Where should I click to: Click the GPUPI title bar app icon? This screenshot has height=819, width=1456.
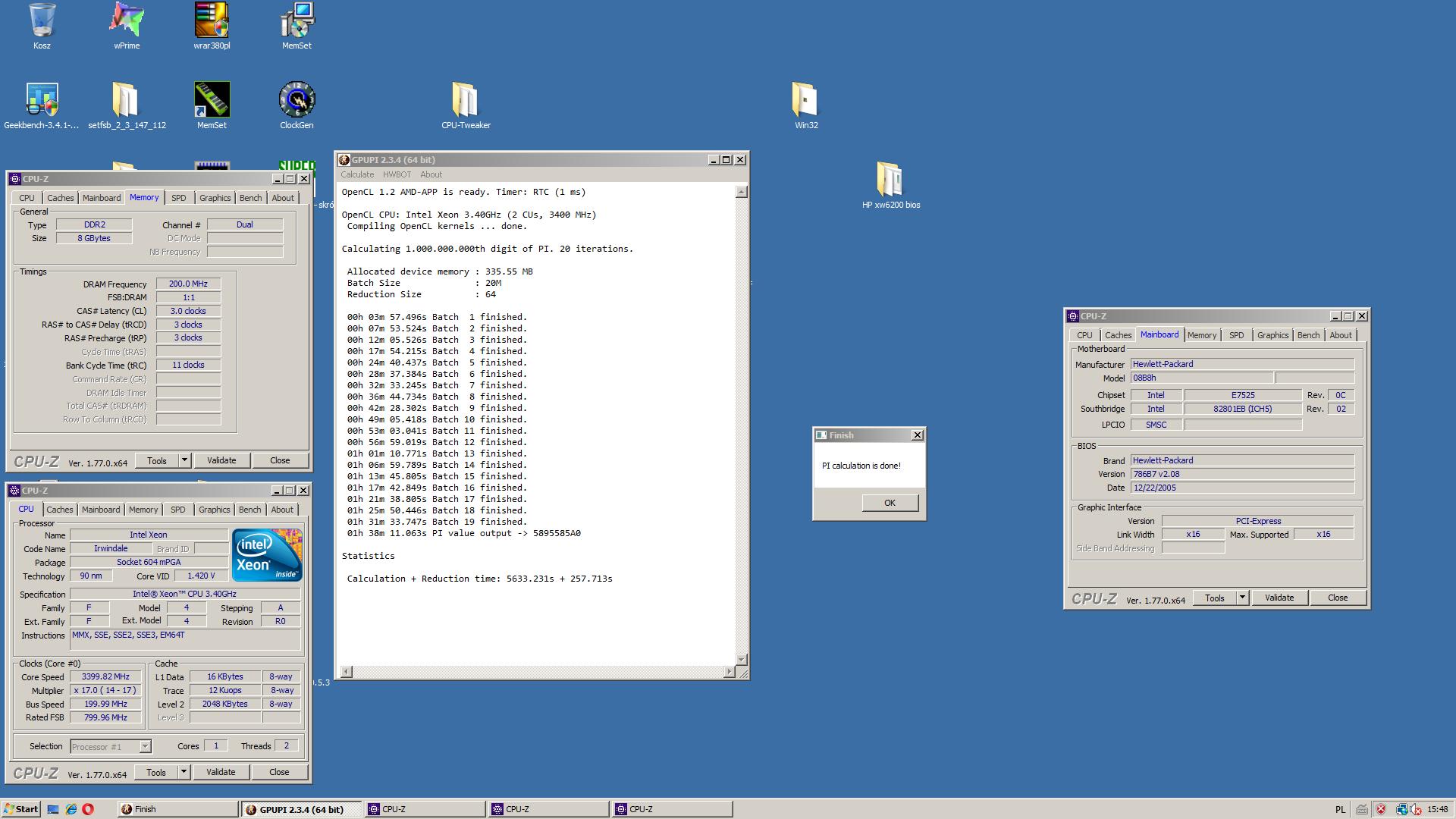(x=344, y=160)
